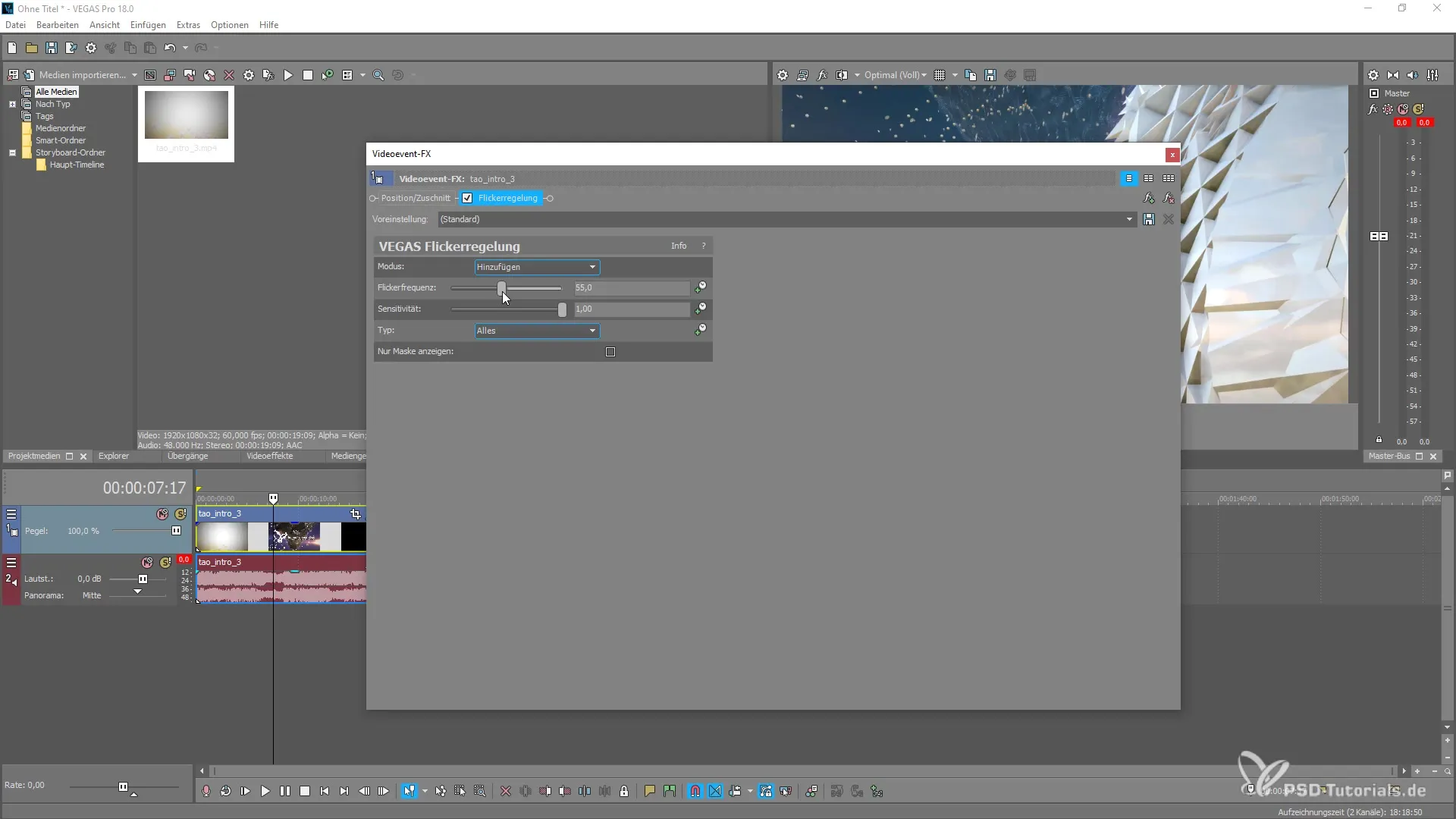Select Position/Zuschnitt in the FX chain
The height and width of the screenshot is (819, 1456).
[416, 198]
